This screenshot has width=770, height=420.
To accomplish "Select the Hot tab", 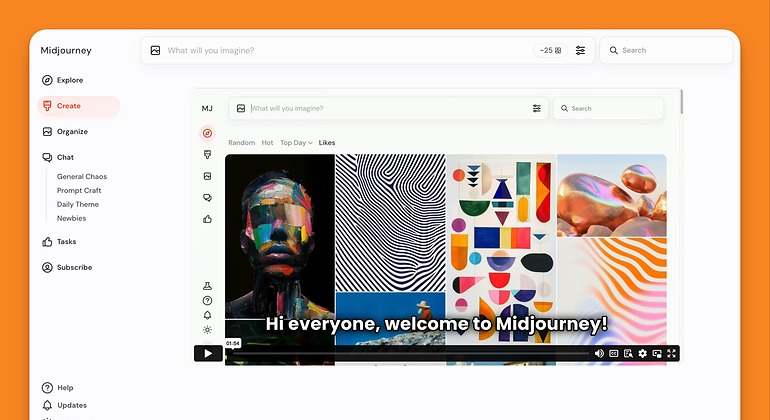I will (268, 142).
